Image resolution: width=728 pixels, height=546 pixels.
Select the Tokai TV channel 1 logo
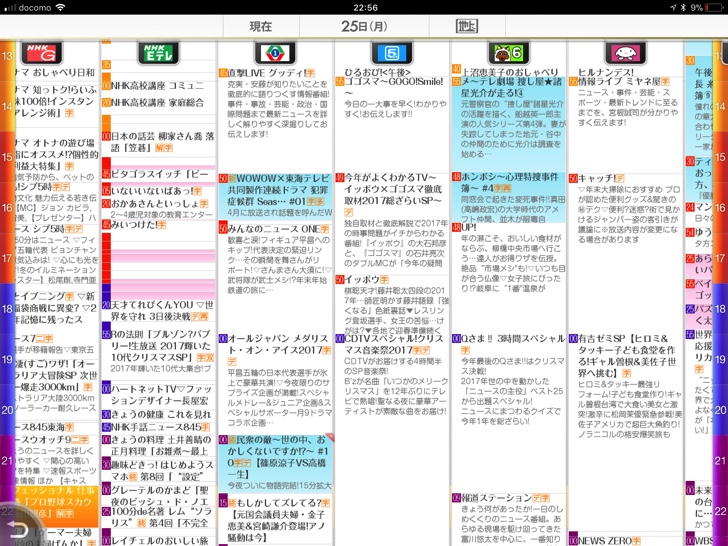(273, 53)
